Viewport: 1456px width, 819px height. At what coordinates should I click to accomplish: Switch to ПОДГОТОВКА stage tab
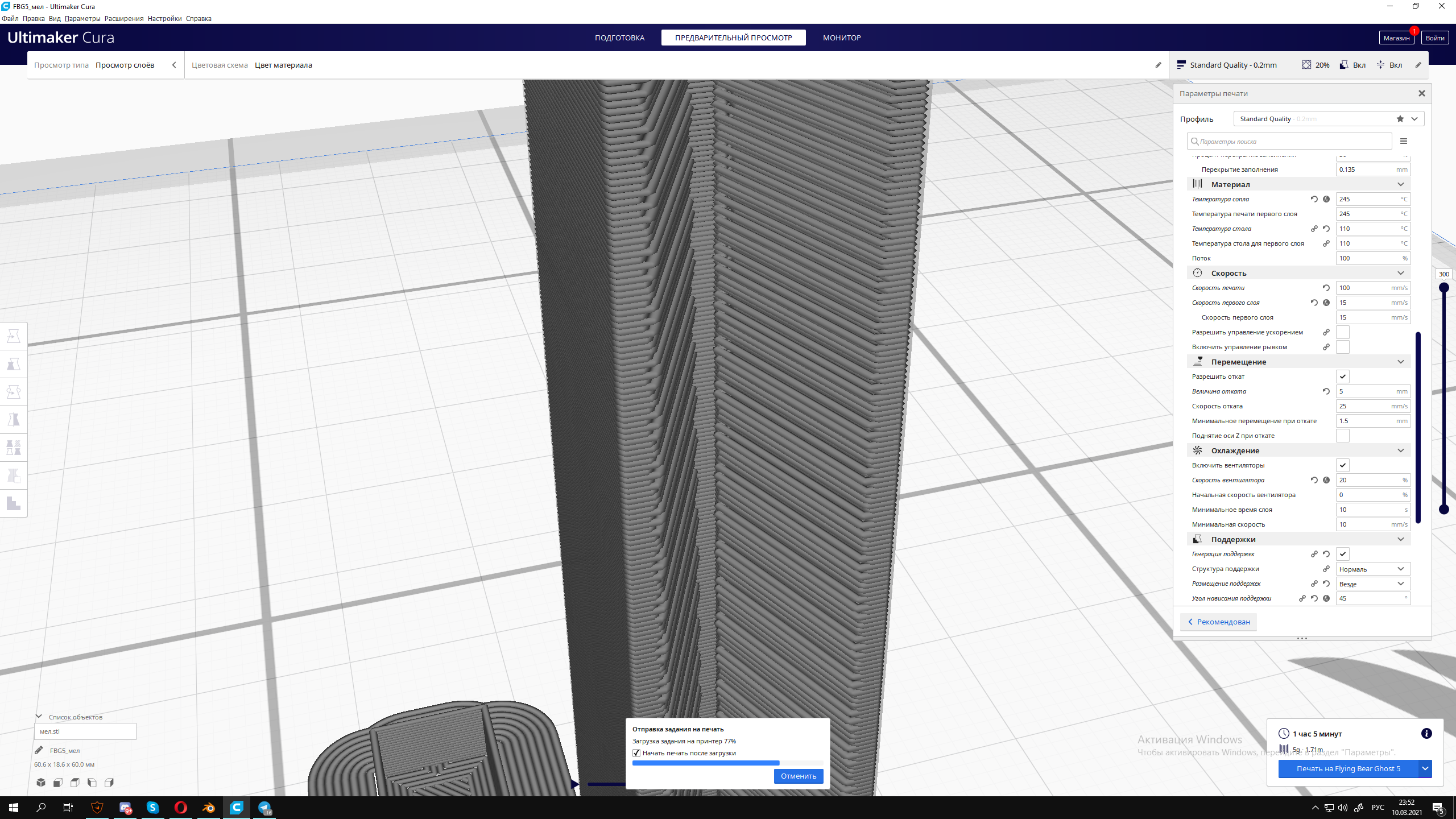[619, 38]
